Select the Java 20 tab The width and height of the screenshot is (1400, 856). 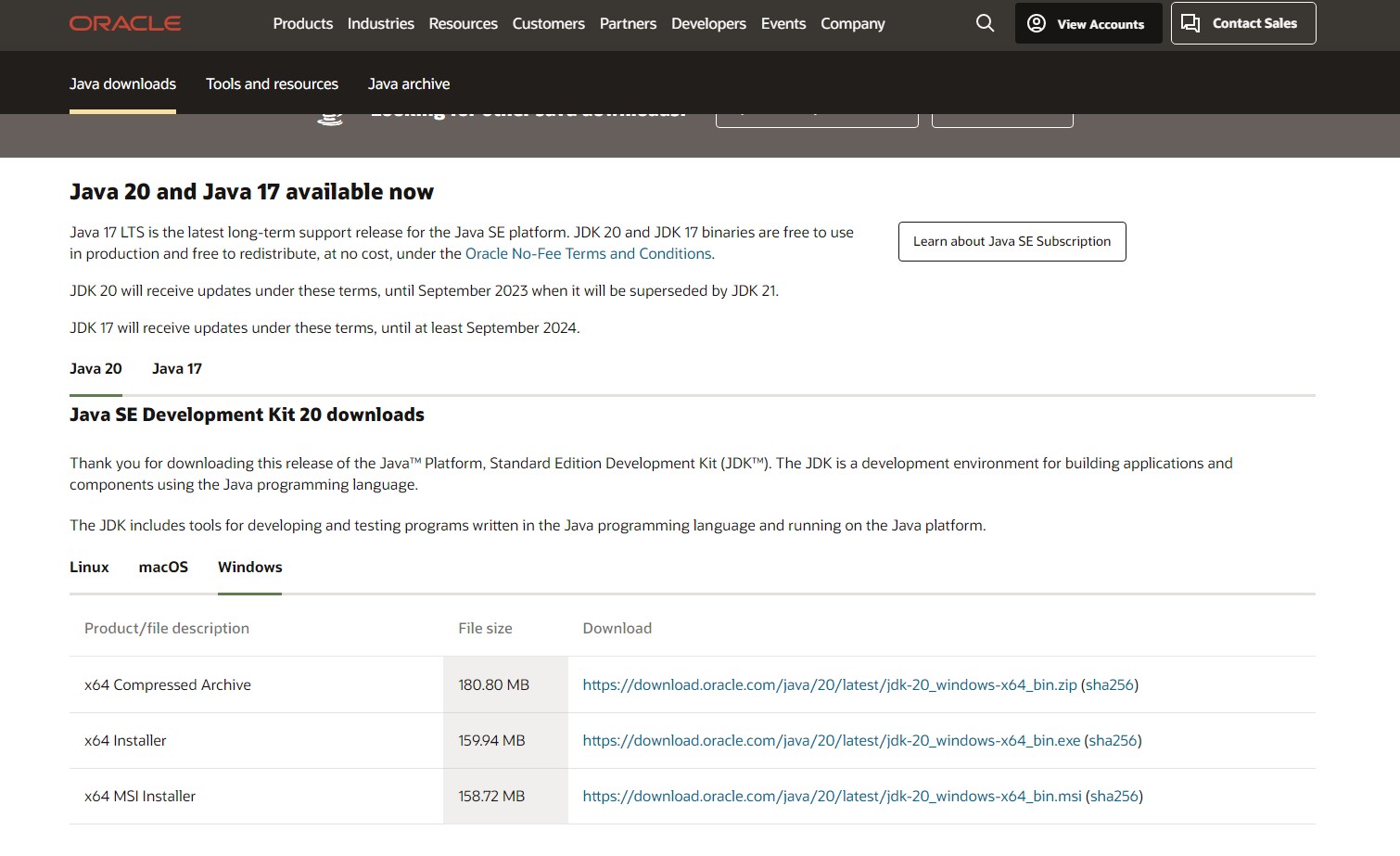click(95, 368)
